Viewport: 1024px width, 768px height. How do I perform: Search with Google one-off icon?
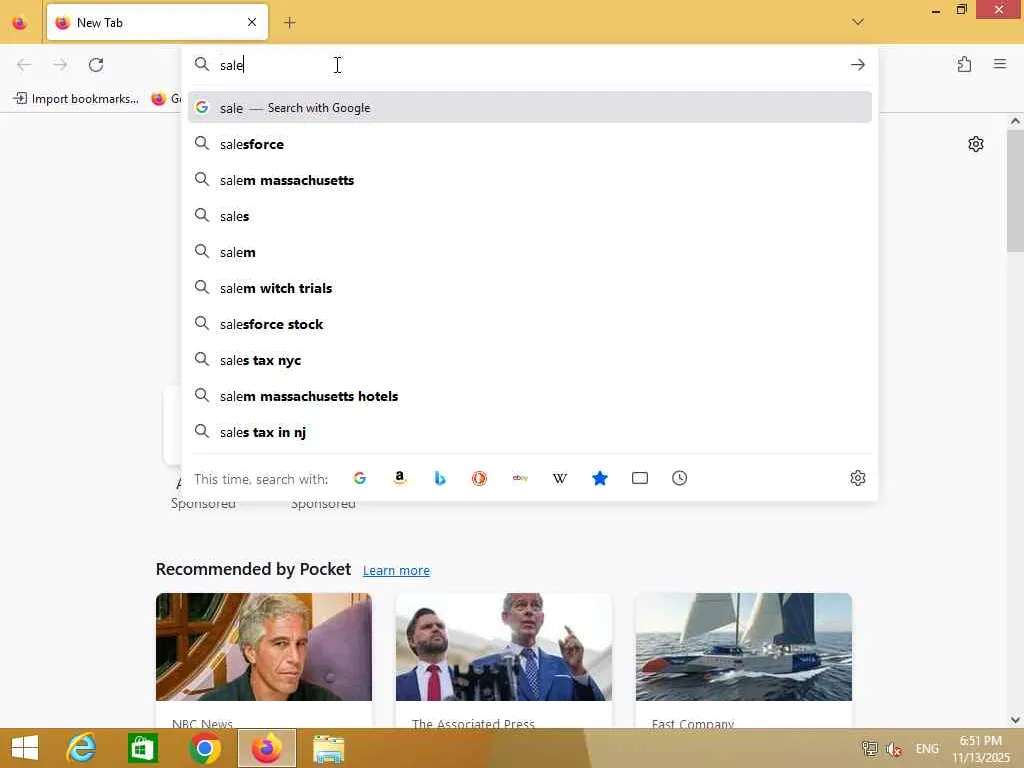360,478
